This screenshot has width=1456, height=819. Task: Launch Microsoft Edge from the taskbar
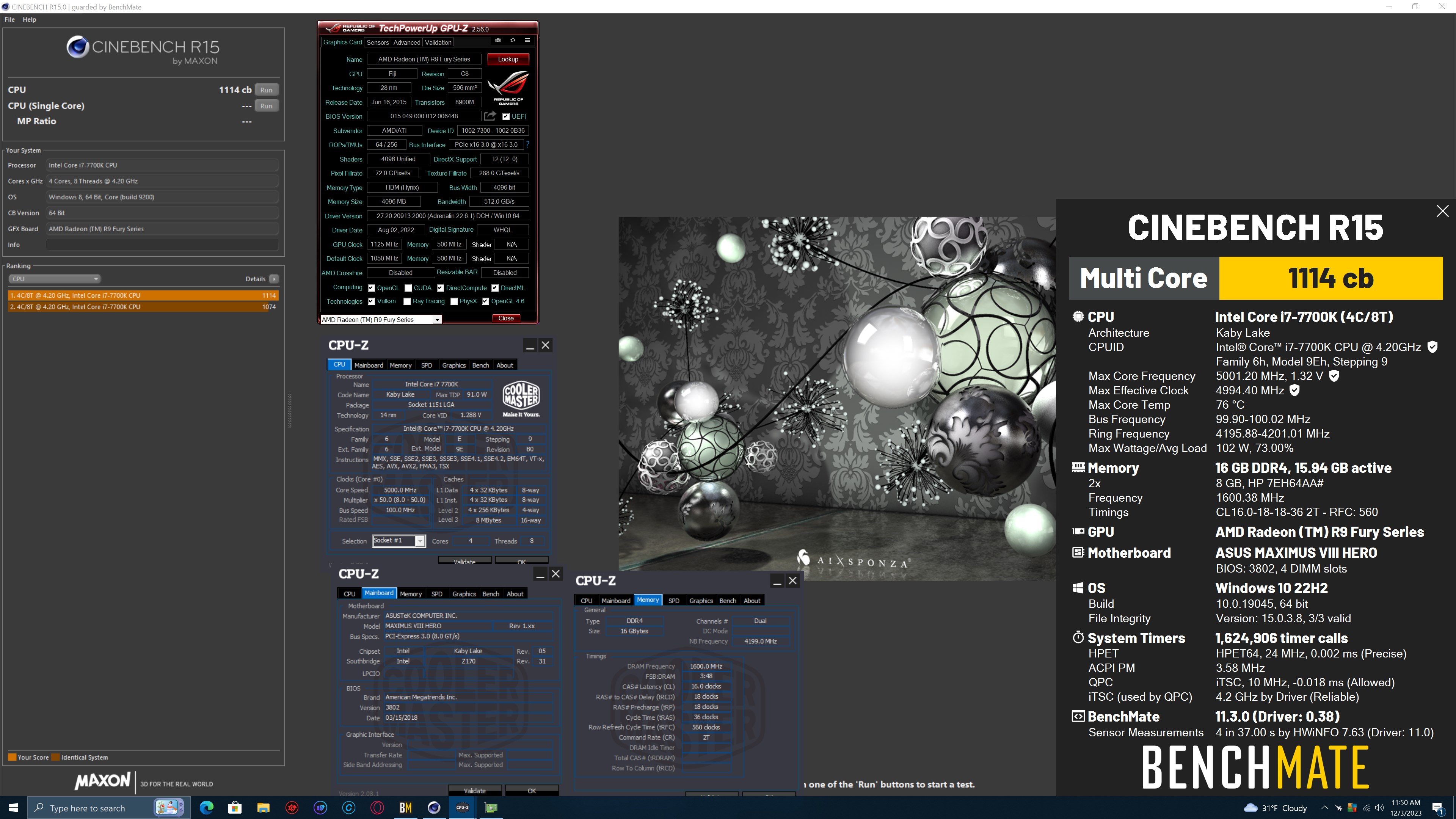tap(206, 808)
